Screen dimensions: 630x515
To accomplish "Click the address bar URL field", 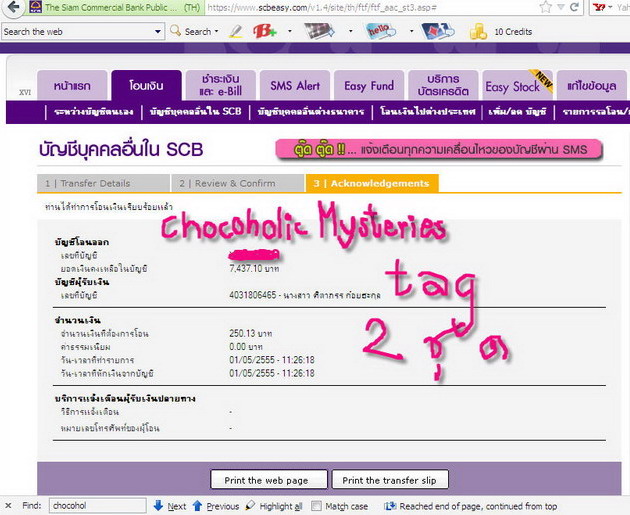I will click(370, 7).
